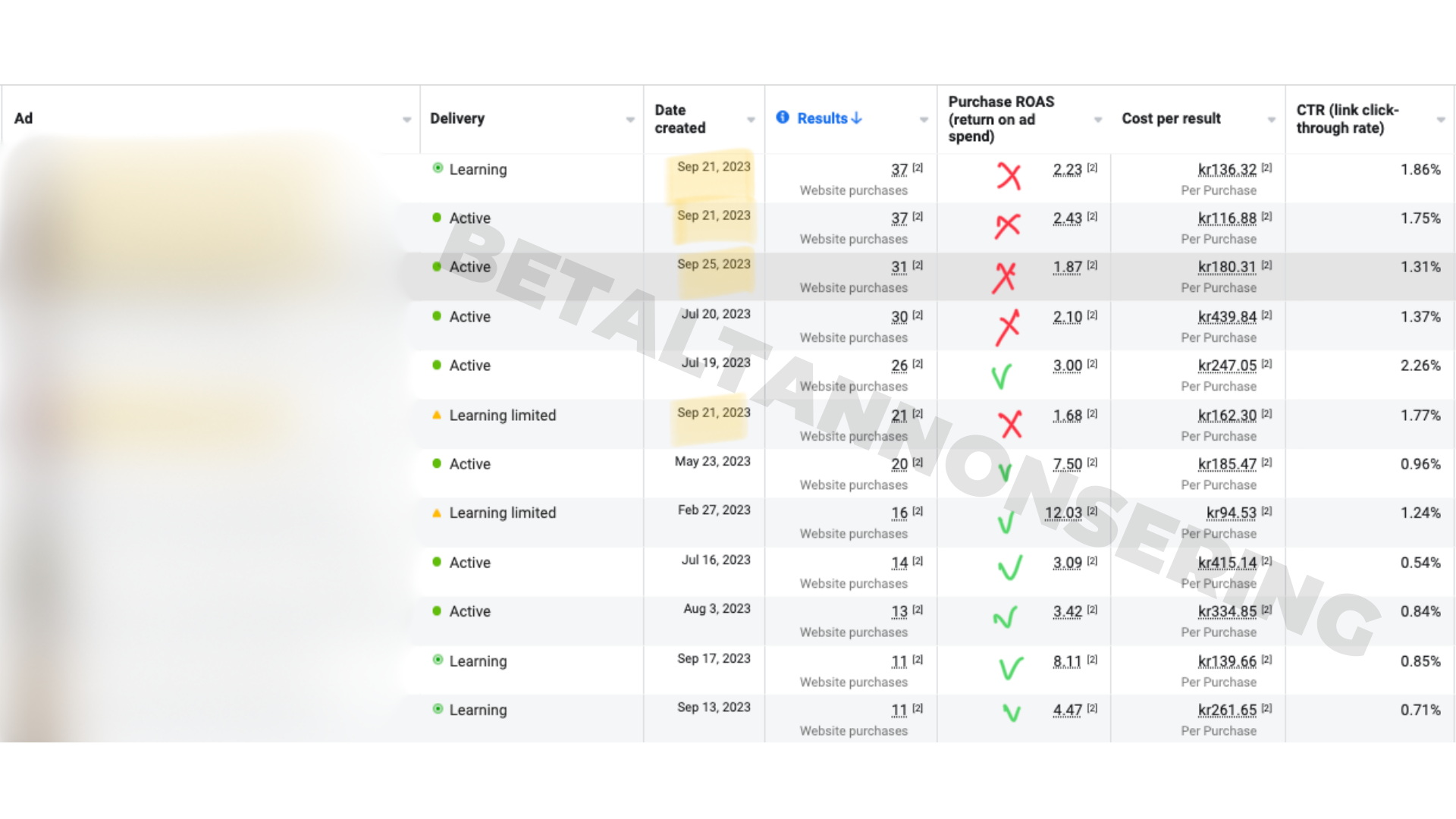Click the kr439.84 cost per purchase value
1456x819 pixels.
[1227, 317]
